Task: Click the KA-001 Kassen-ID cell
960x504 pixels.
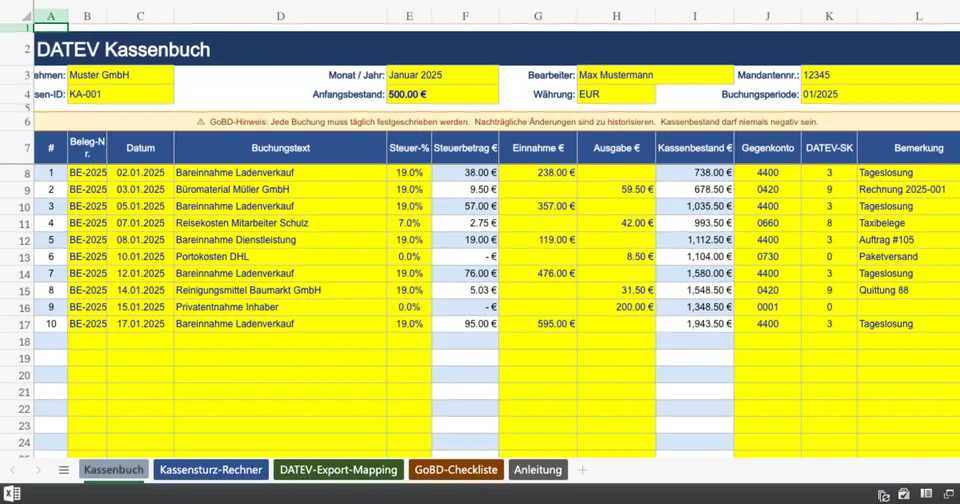Action: 121,94
